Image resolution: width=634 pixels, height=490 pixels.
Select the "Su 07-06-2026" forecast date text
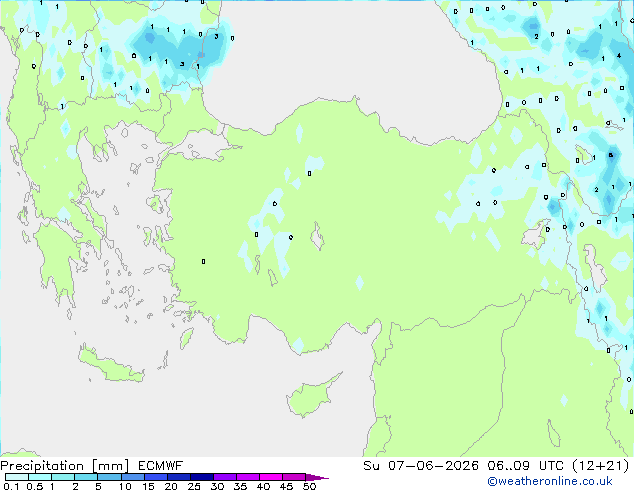click(421, 466)
